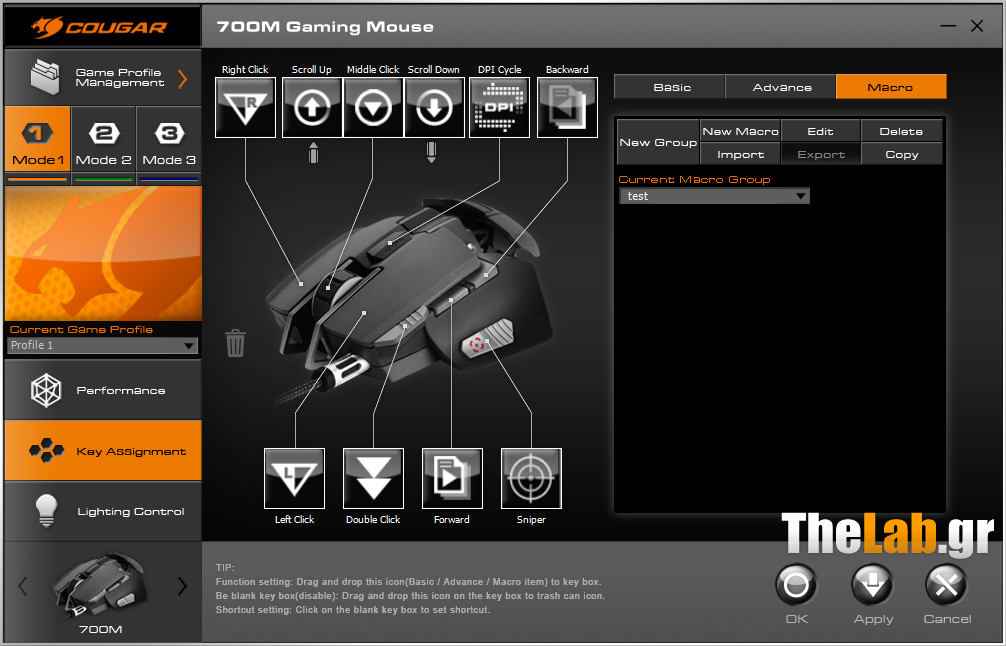Click the Sniper crosshair key box
1006x646 pixels.
click(531, 479)
